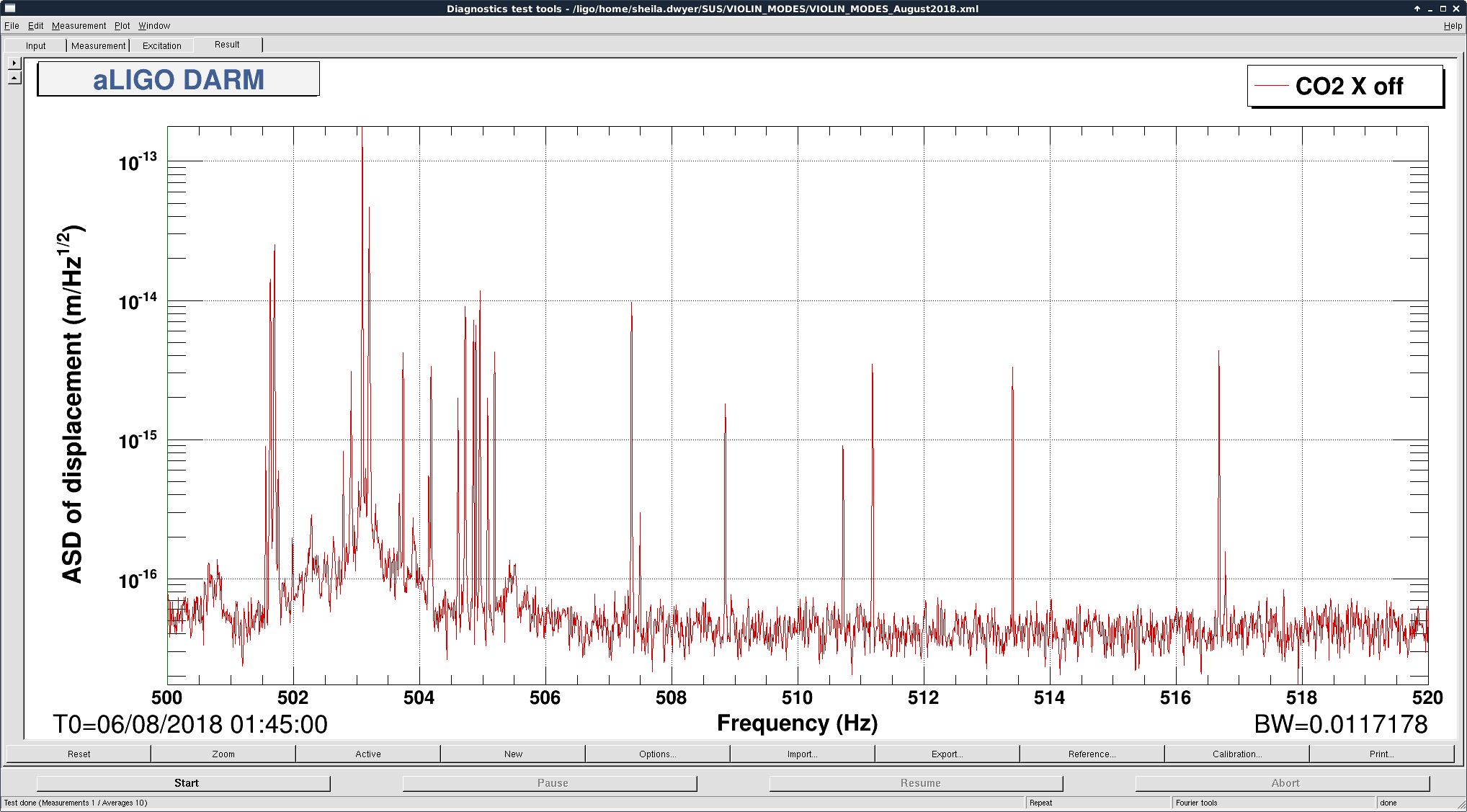Viewport: 1467px width, 812px height.
Task: Open plot Options dialog
Action: (x=657, y=754)
